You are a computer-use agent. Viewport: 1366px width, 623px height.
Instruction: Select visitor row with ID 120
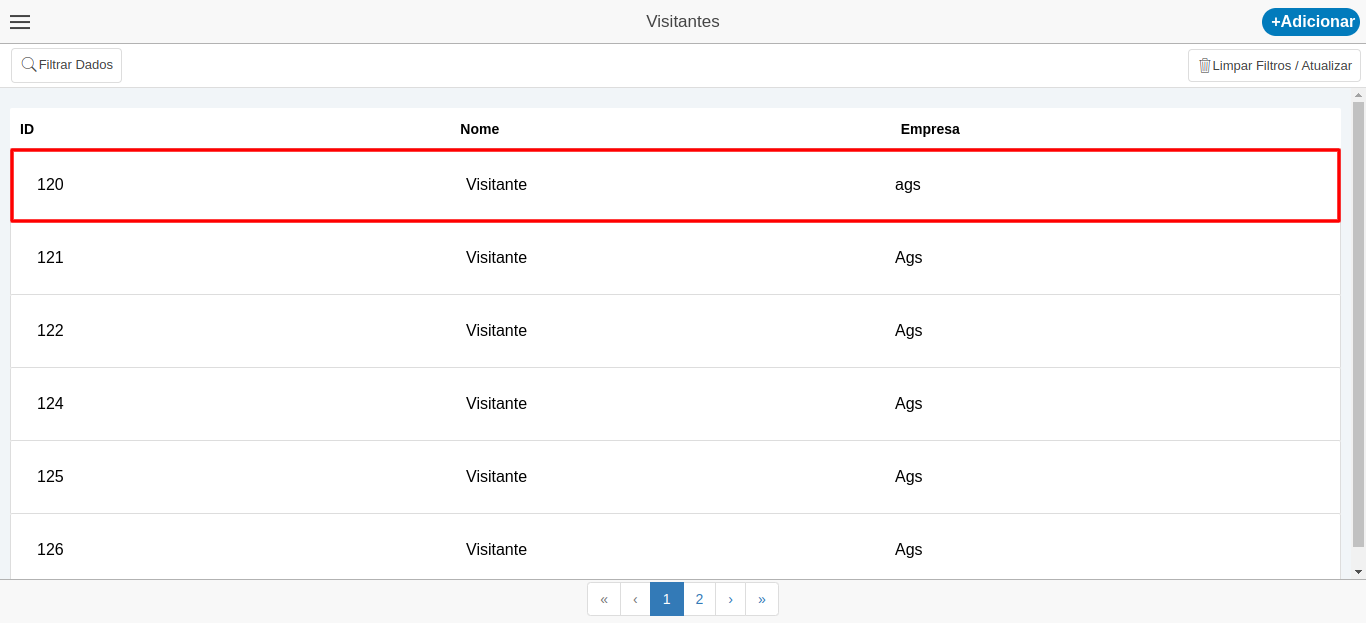(675, 185)
